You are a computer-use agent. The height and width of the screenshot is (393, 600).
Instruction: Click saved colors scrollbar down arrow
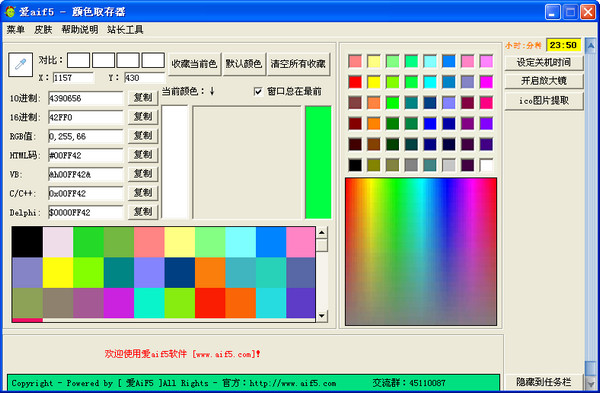[x=322, y=316]
